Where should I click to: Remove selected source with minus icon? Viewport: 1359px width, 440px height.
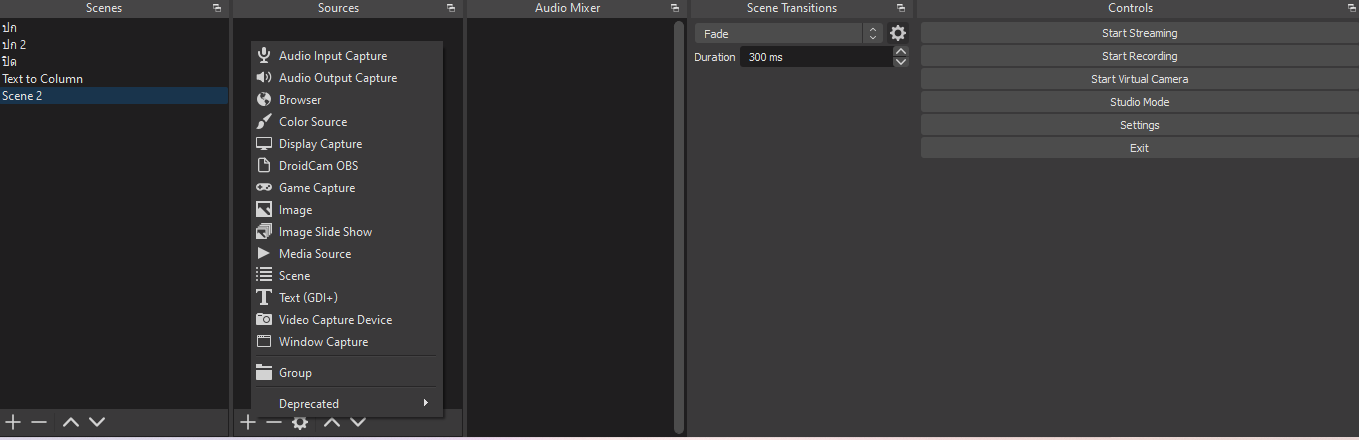273,422
